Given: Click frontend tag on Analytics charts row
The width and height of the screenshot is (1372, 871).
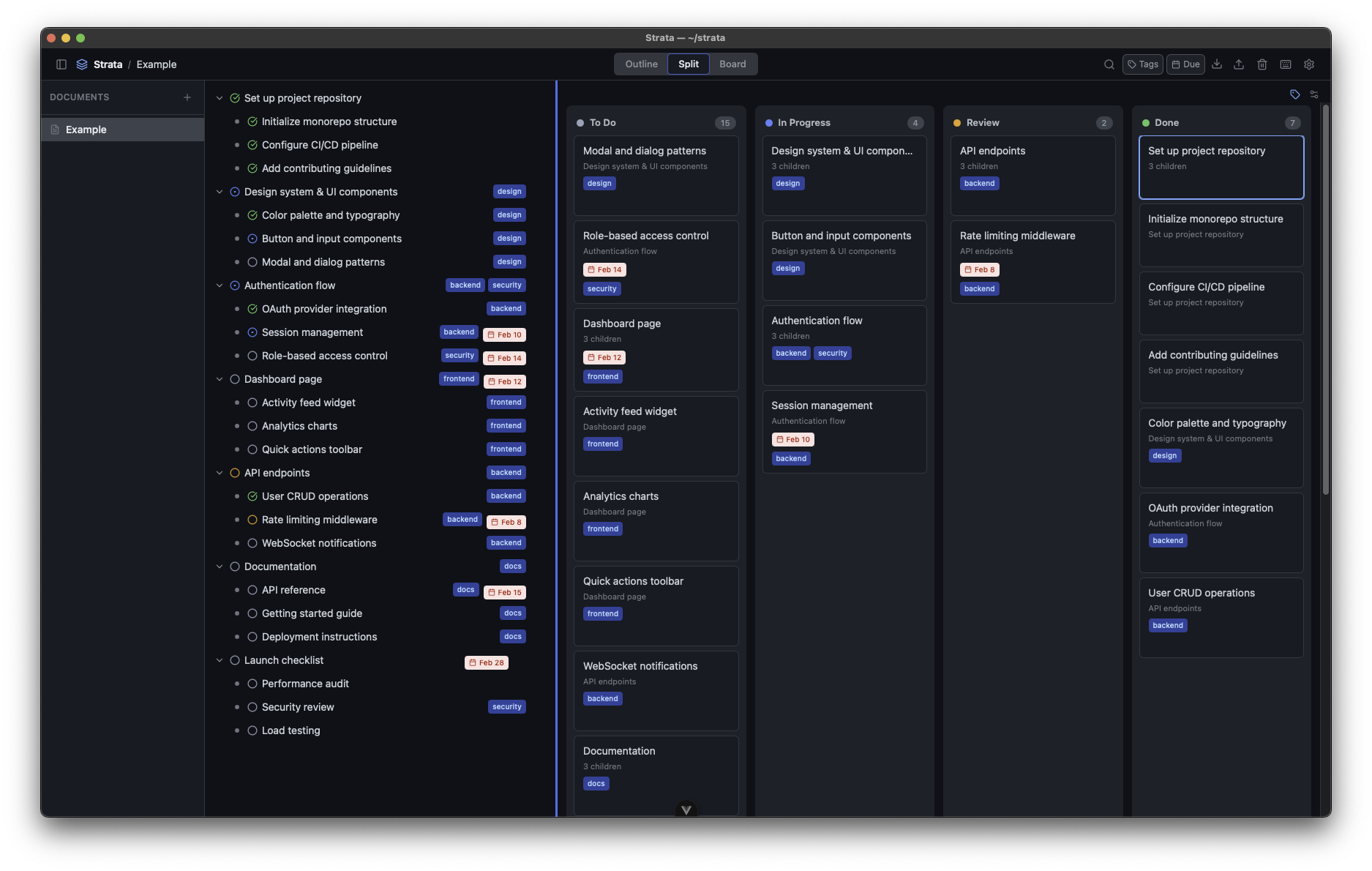Looking at the screenshot, I should [506, 426].
